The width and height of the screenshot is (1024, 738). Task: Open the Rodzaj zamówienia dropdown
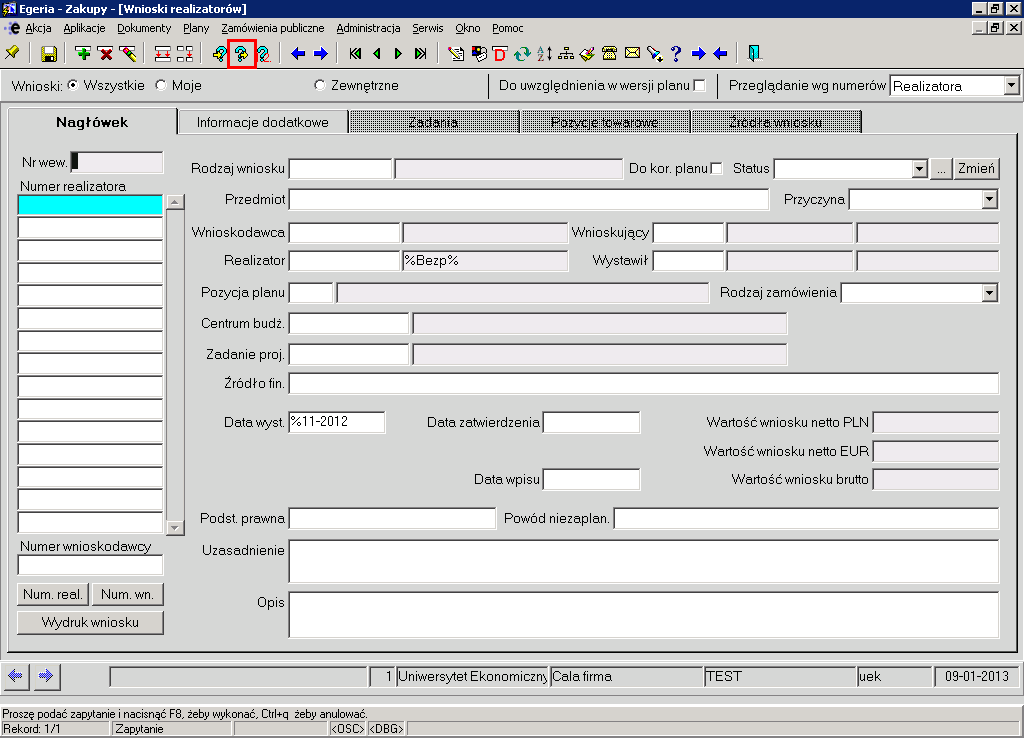989,293
